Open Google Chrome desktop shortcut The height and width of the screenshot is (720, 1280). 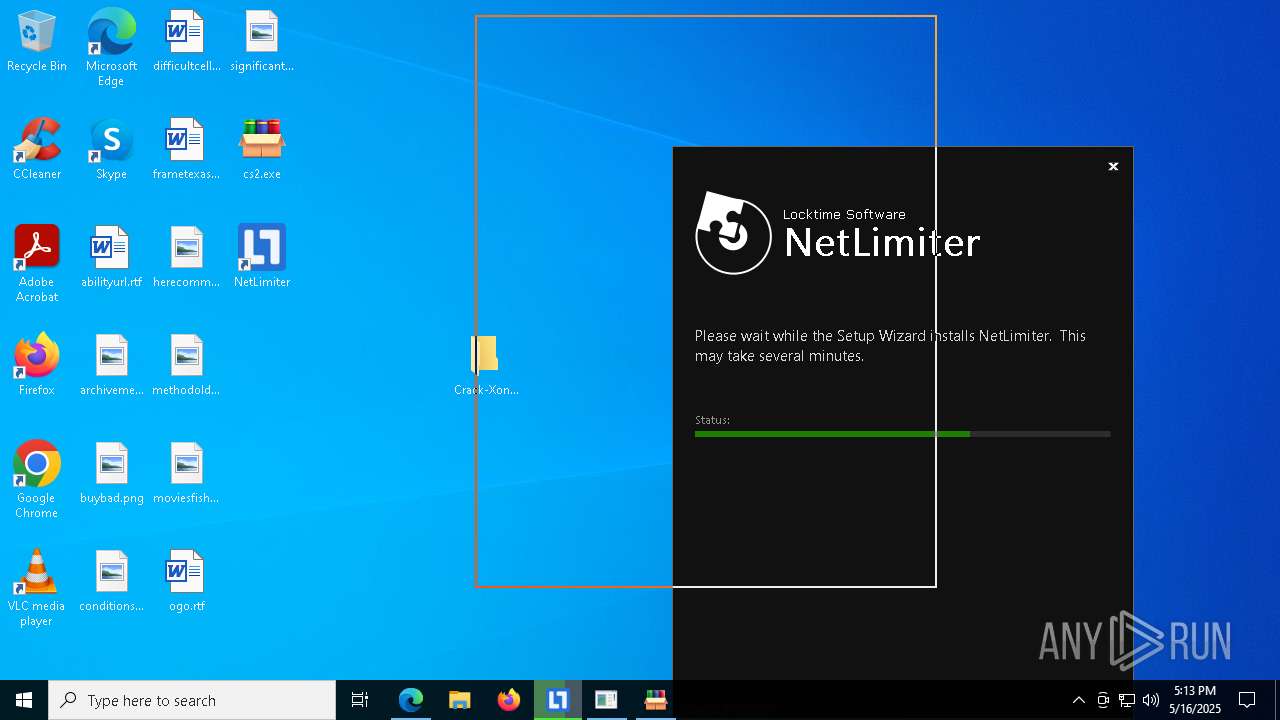[x=37, y=480]
